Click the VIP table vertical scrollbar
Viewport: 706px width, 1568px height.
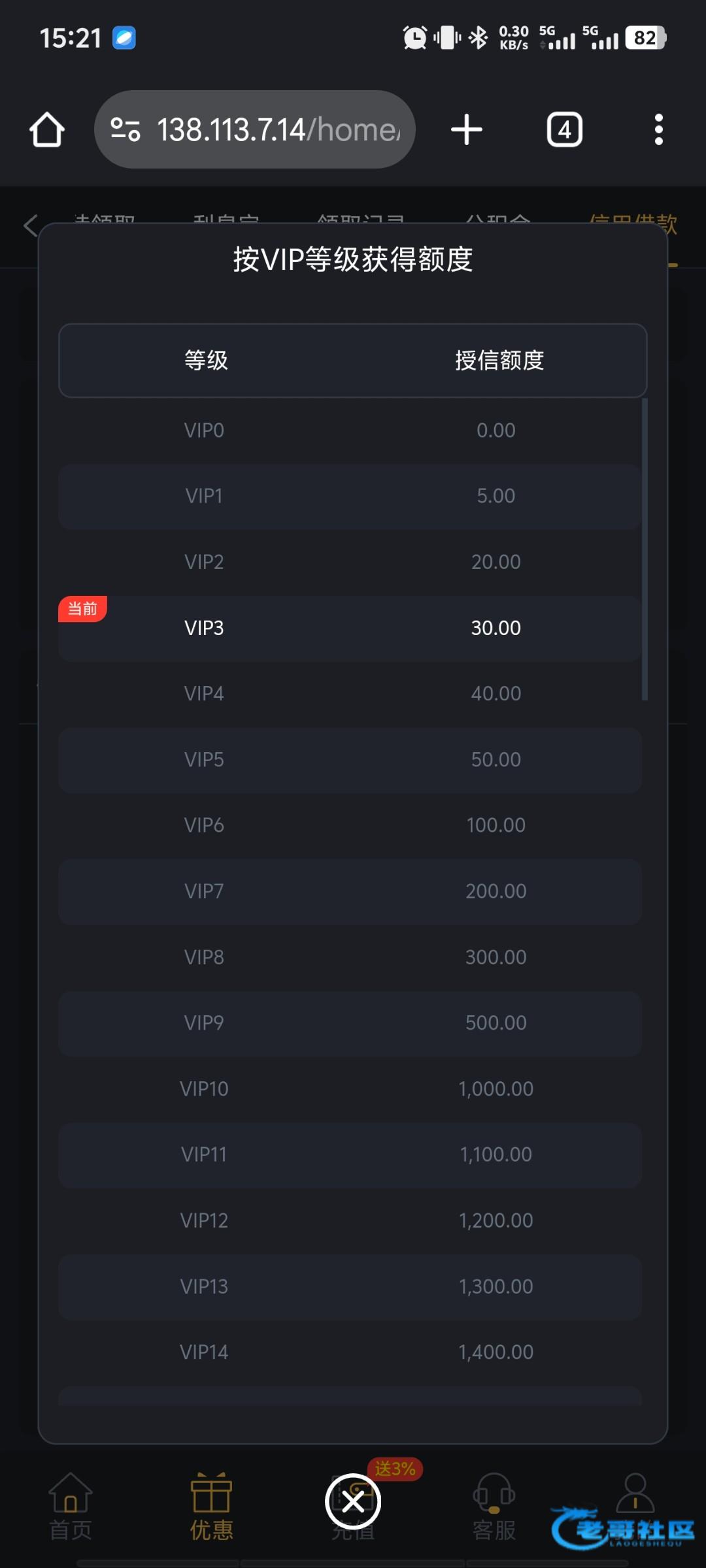[x=645, y=549]
